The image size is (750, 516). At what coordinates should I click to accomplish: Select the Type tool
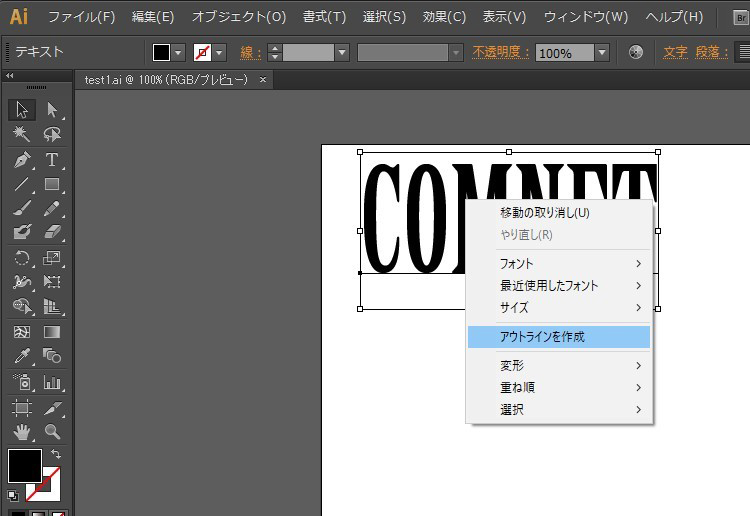tap(52, 159)
